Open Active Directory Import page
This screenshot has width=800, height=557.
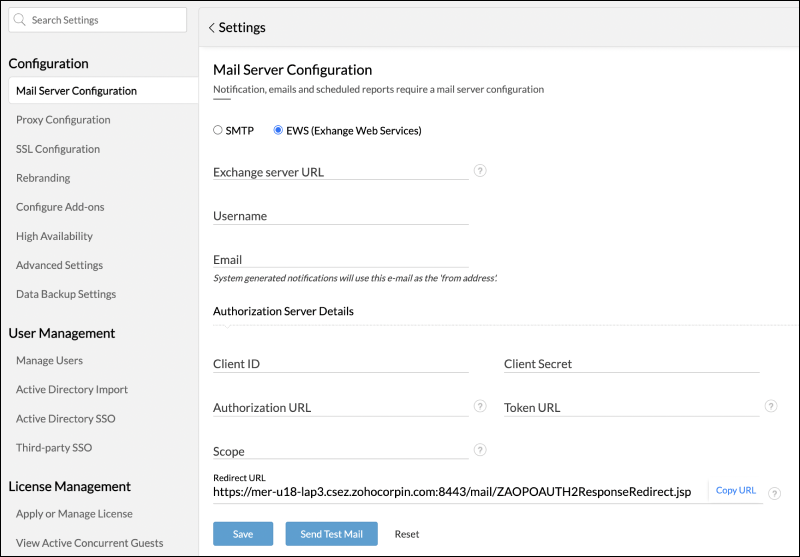click(x=72, y=389)
